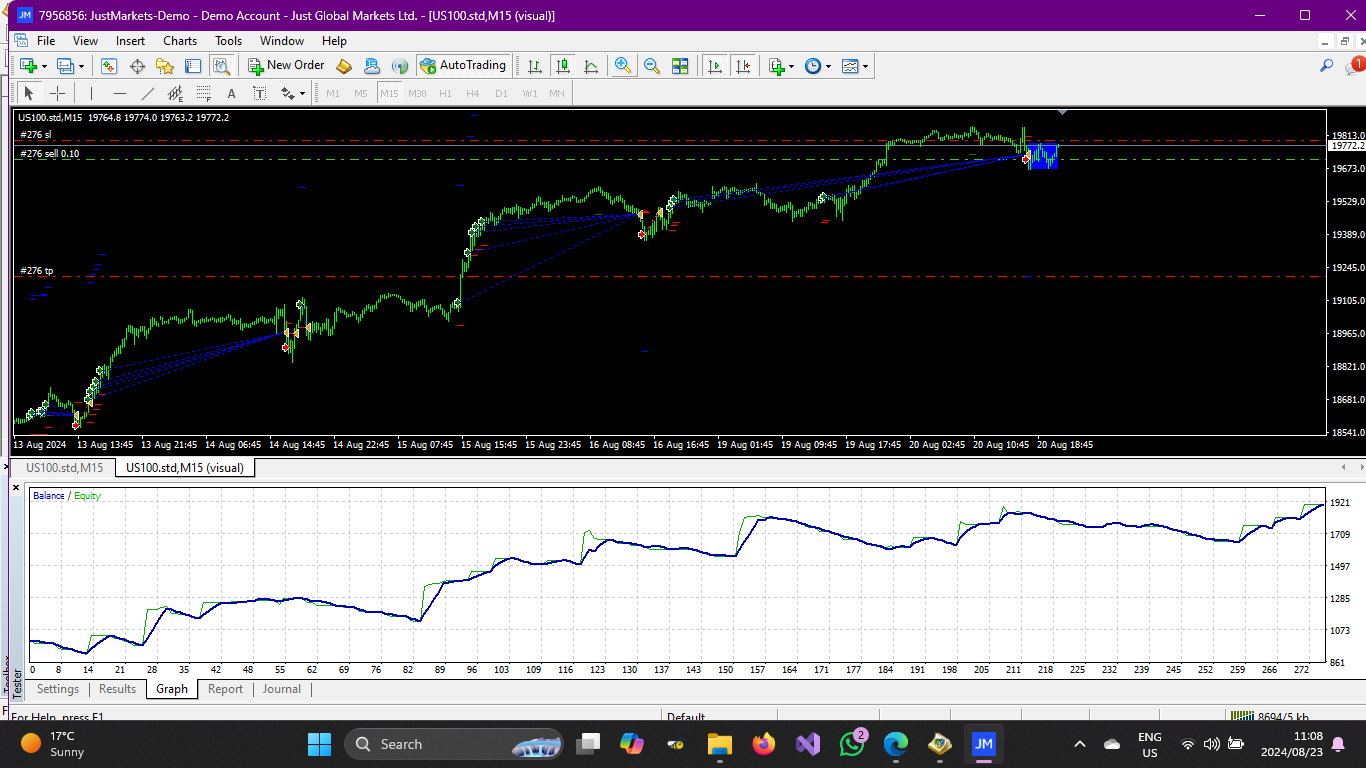This screenshot has width=1366, height=768.
Task: Open WhatsApp from the taskbar
Action: coord(853,744)
